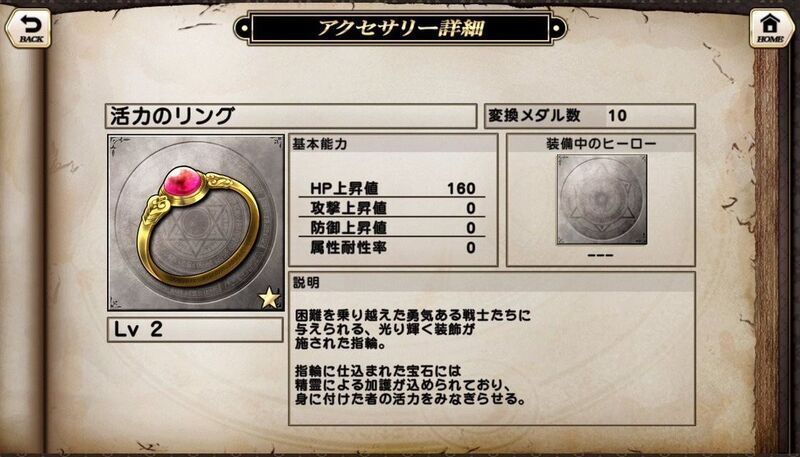
Task: Tap the empty equipped hero slot
Action: tap(602, 199)
